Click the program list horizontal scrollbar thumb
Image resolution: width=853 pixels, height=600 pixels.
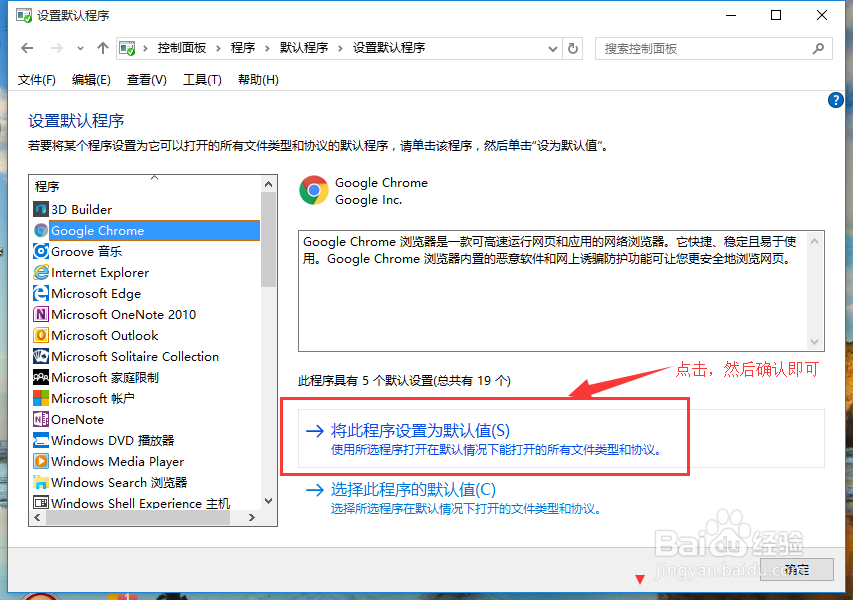[138, 518]
